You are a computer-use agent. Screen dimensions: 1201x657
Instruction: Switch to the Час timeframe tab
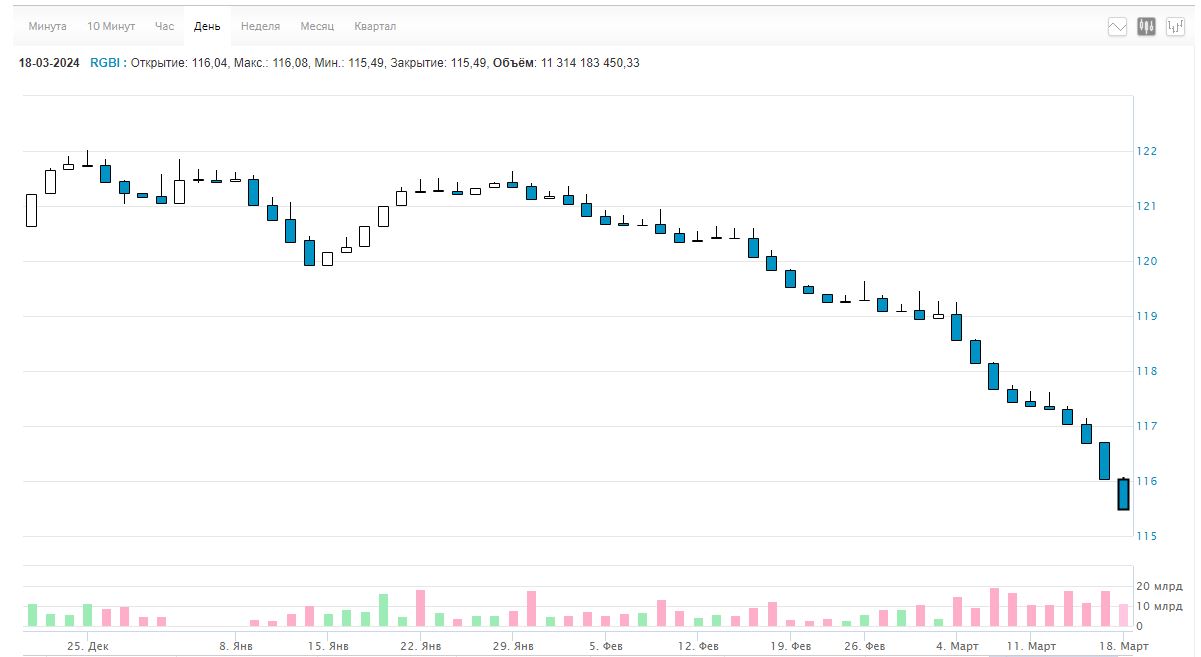(165, 26)
